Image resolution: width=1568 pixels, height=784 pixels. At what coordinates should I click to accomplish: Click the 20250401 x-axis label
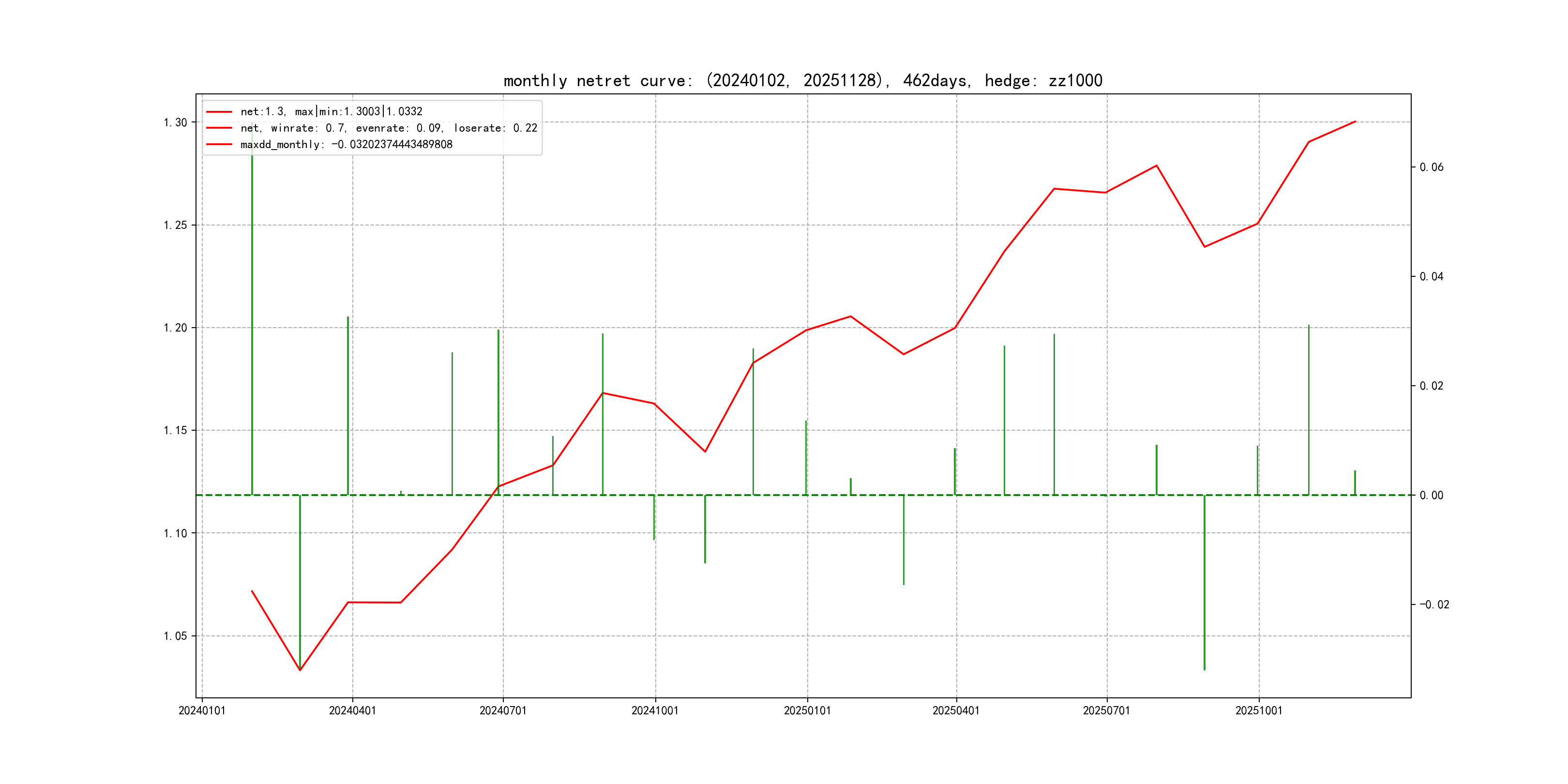point(956,710)
